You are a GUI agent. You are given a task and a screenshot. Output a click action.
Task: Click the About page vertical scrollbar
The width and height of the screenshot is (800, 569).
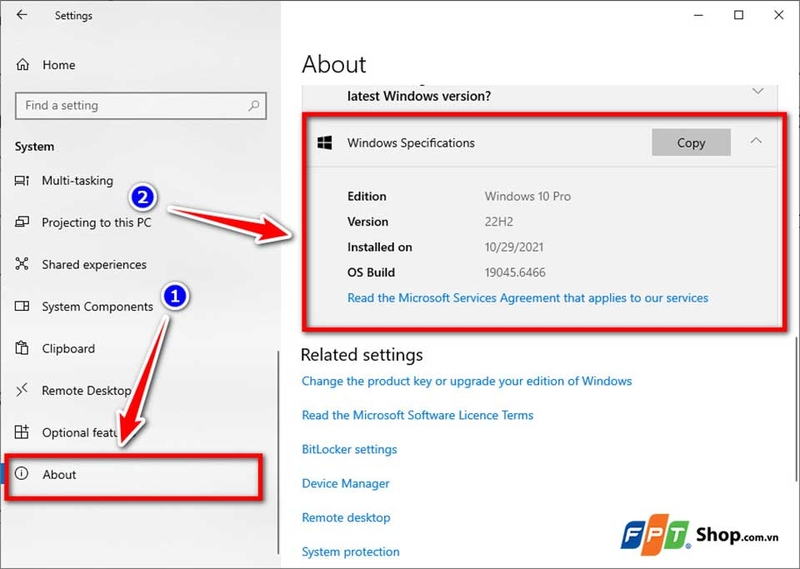coord(796,408)
